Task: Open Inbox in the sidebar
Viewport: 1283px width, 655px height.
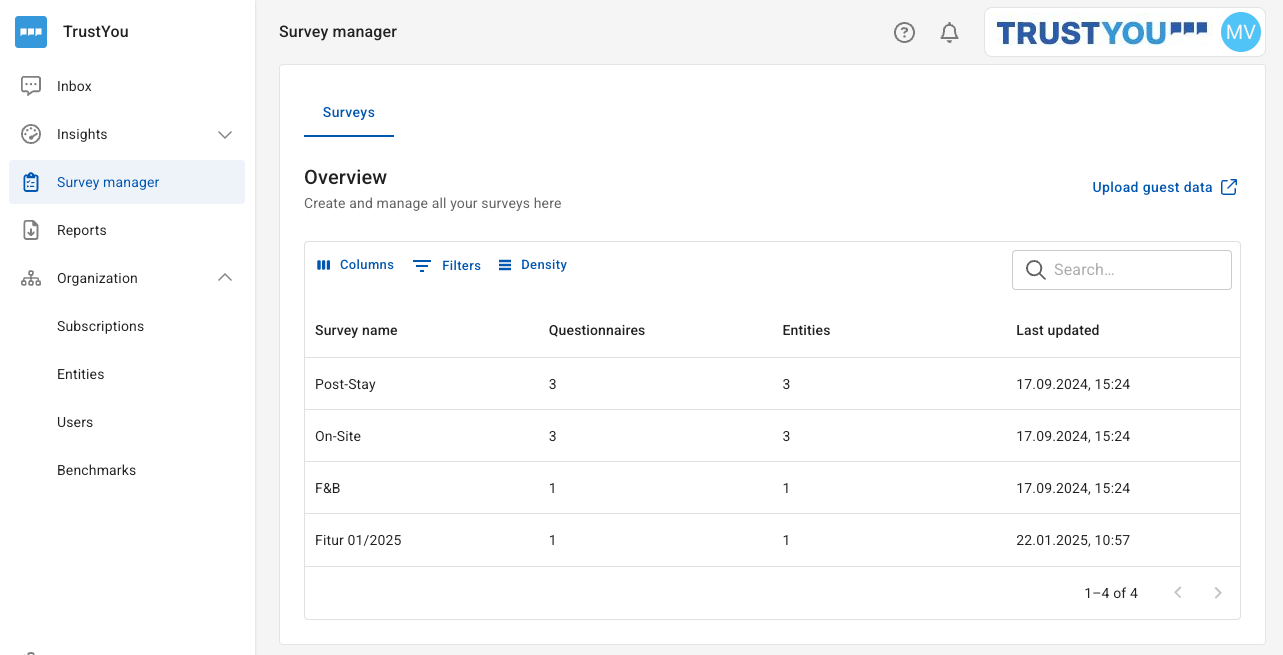Action: pos(127,86)
